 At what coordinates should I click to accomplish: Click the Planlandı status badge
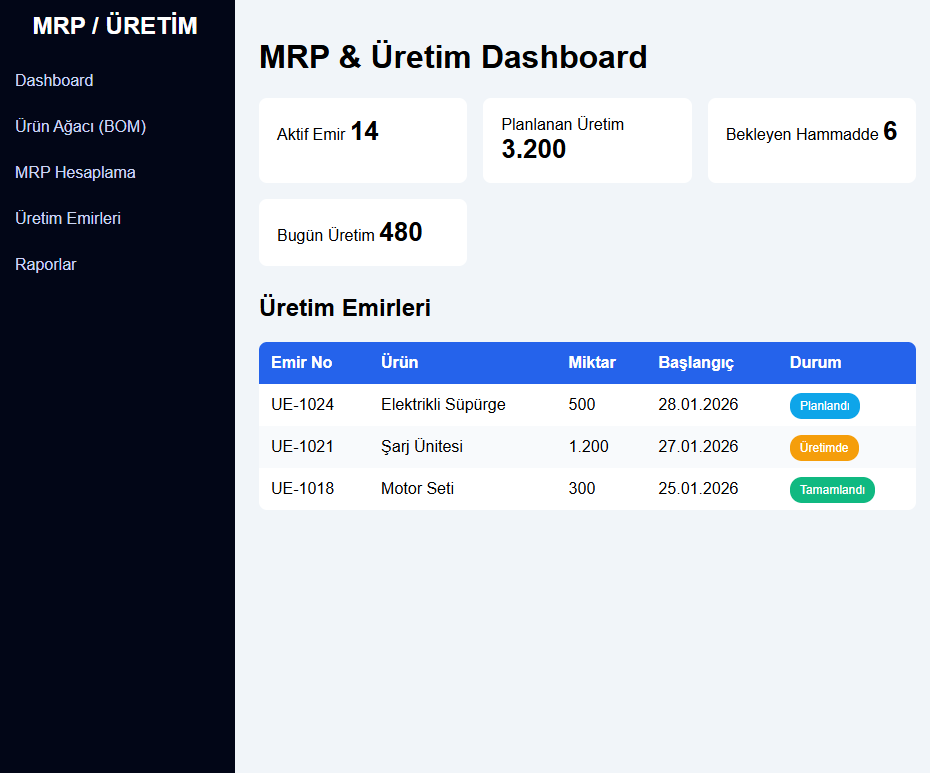(x=824, y=406)
